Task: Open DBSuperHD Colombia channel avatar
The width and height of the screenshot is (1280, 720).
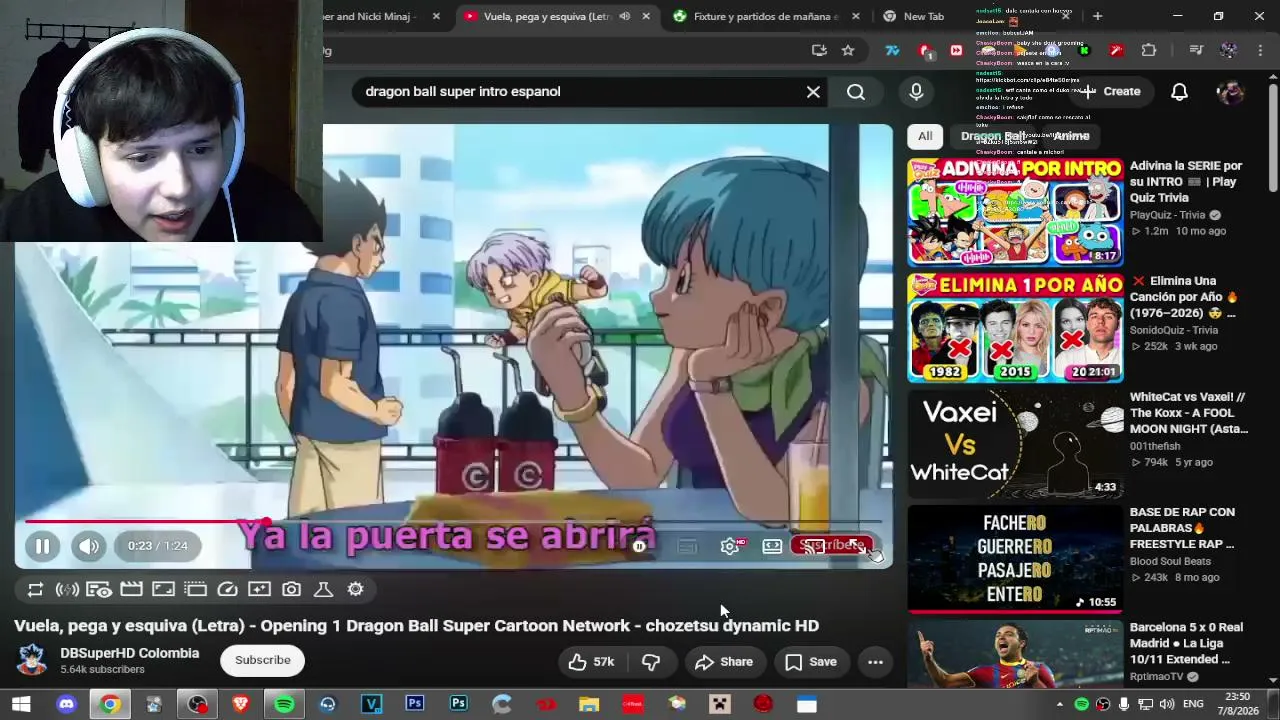Action: pyautogui.click(x=32, y=660)
